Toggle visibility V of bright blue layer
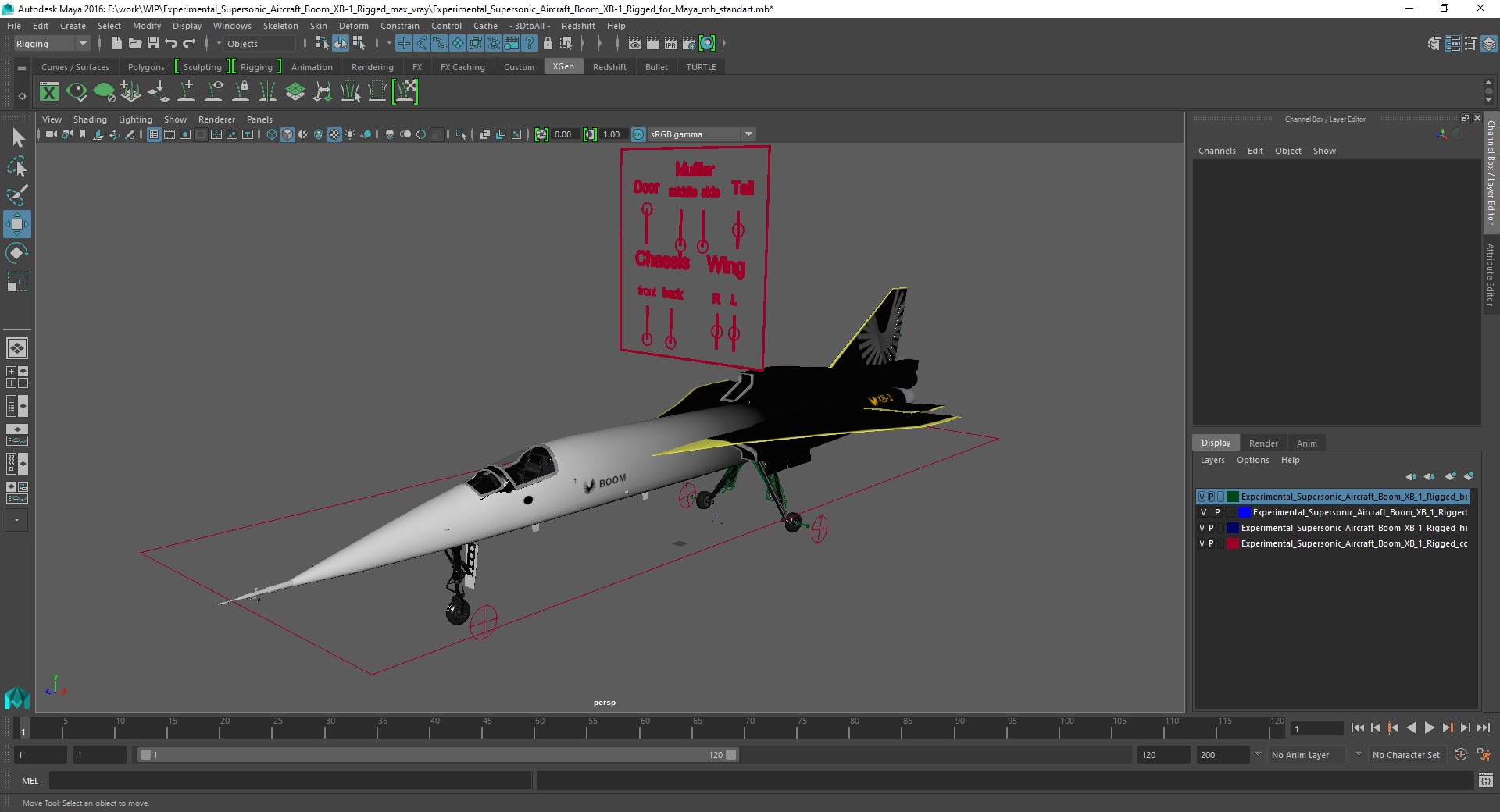Screen dimensions: 1500x812 (x=1204, y=512)
